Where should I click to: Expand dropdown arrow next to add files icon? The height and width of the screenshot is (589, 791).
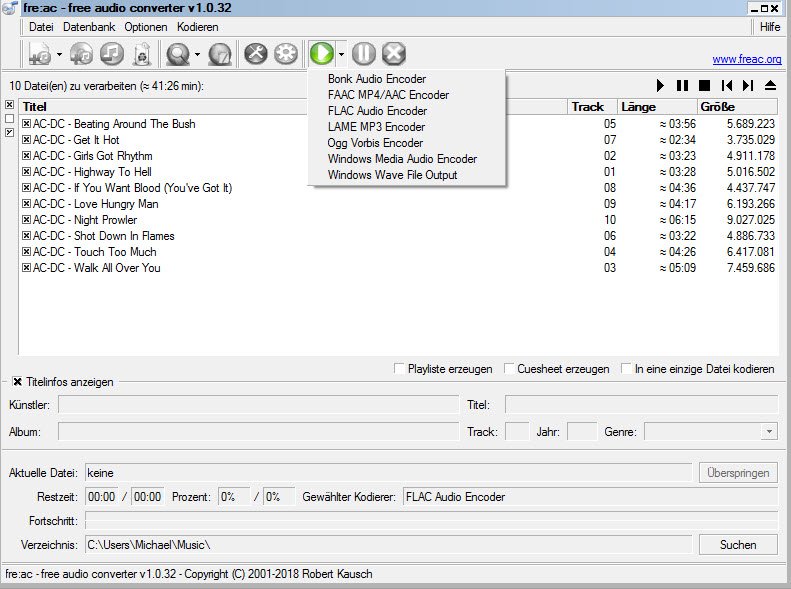[59, 54]
